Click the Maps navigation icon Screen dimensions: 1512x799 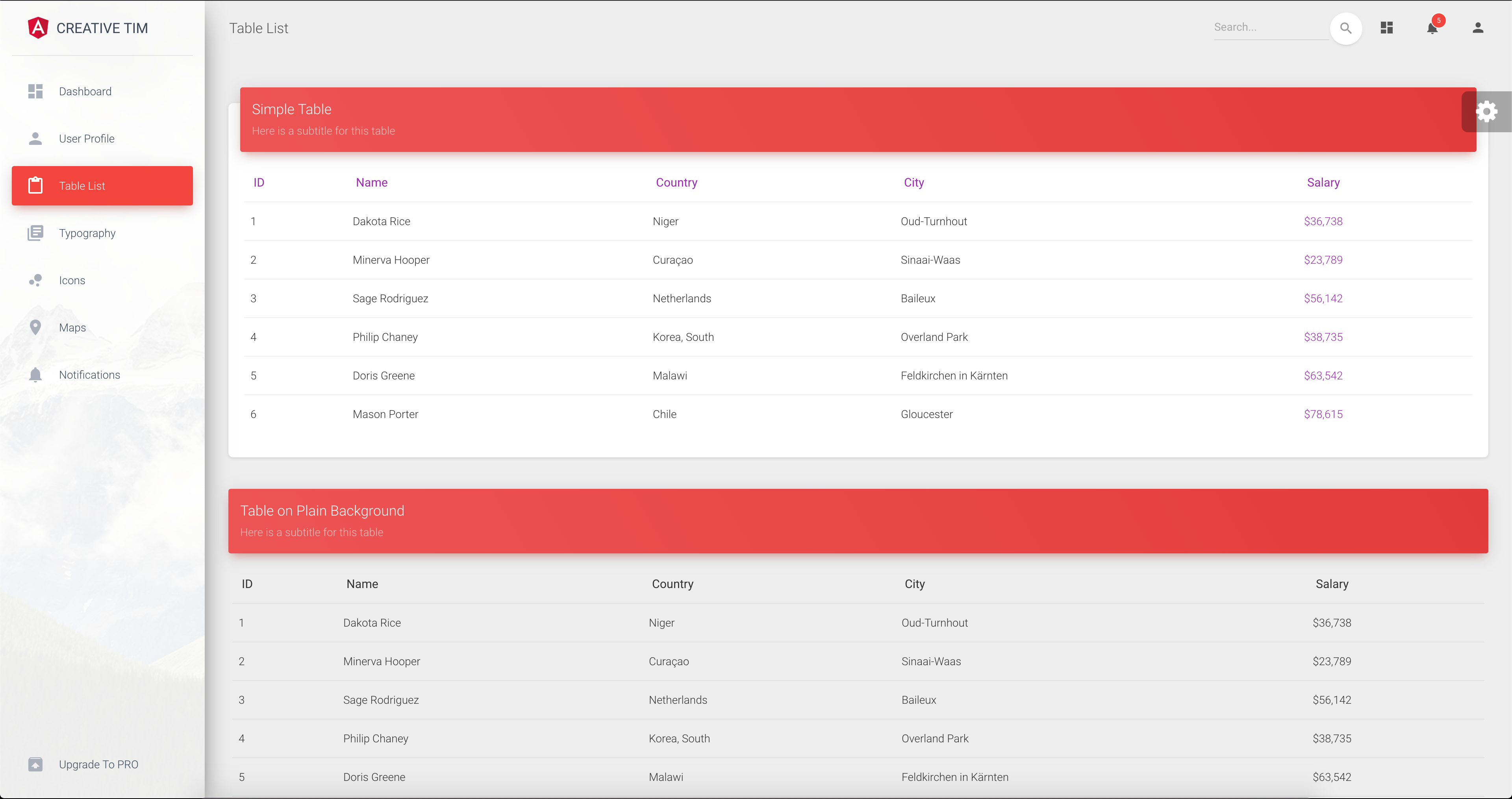pyautogui.click(x=35, y=327)
